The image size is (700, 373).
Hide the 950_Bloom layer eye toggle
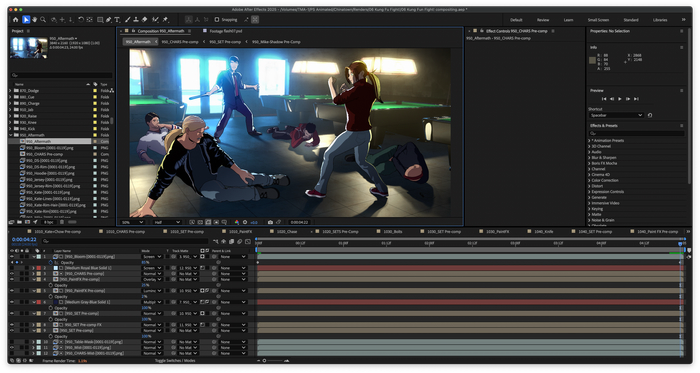tap(12, 257)
